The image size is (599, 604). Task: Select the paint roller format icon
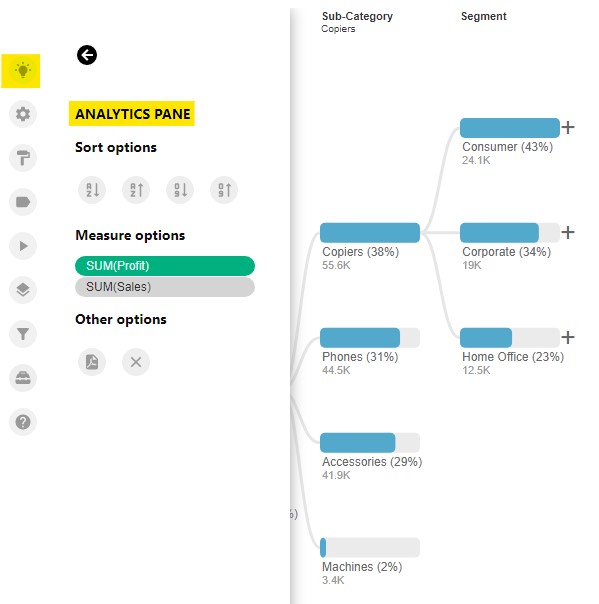(x=23, y=158)
